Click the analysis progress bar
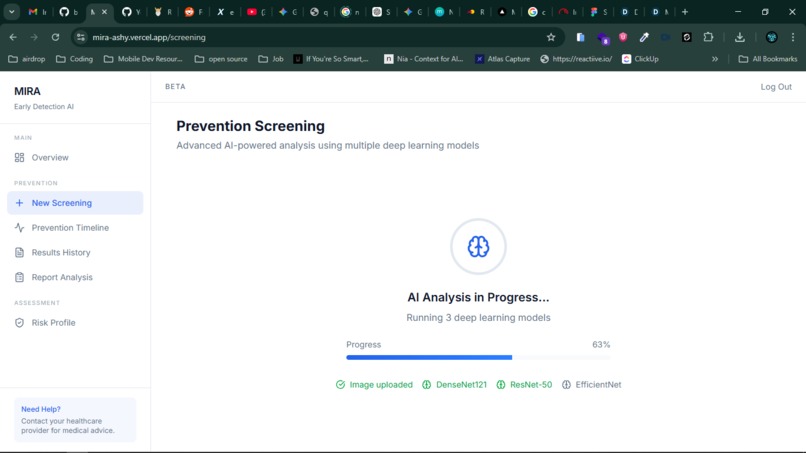The image size is (806, 453). click(x=478, y=357)
